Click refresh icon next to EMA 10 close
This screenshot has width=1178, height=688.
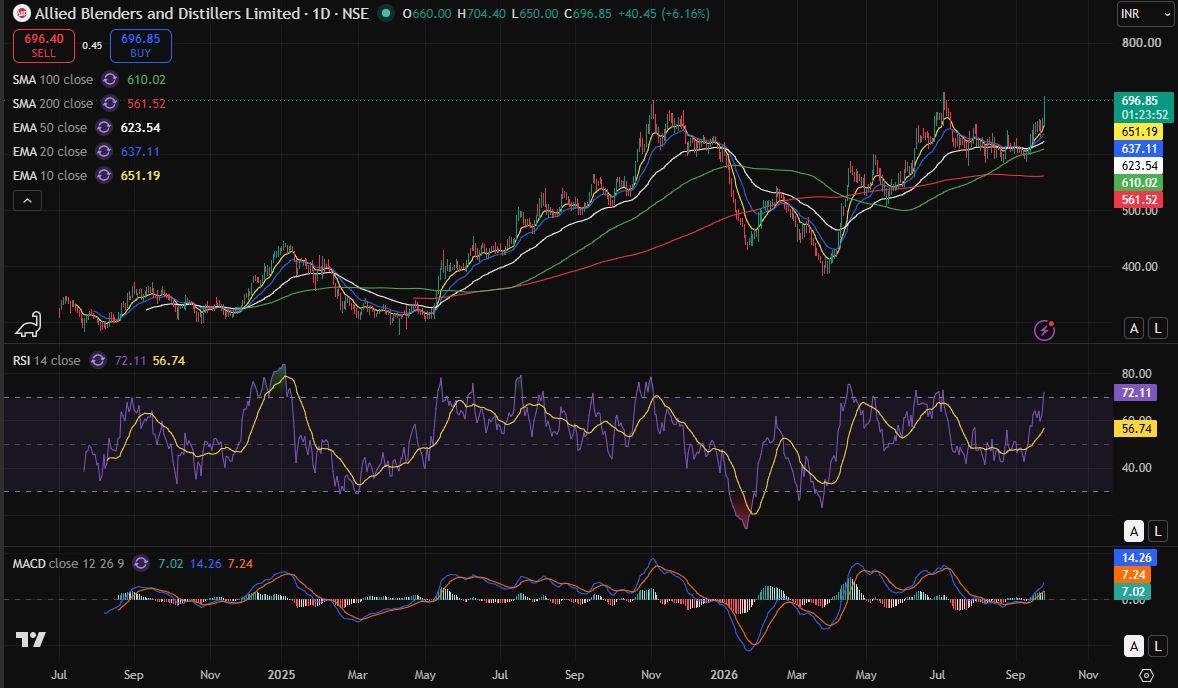104,176
